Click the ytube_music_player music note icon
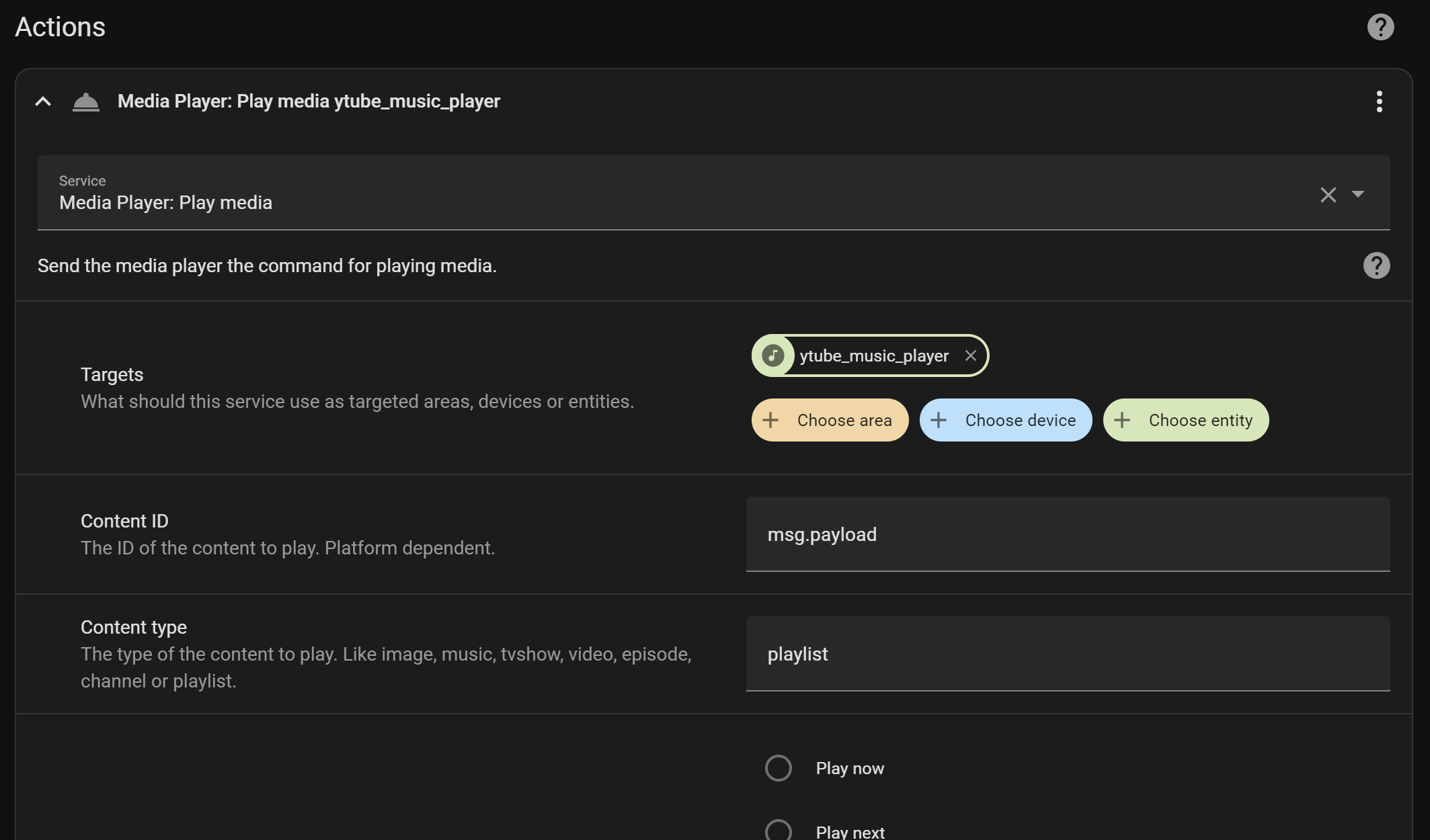Screen dimensions: 1430x840 coord(773,355)
